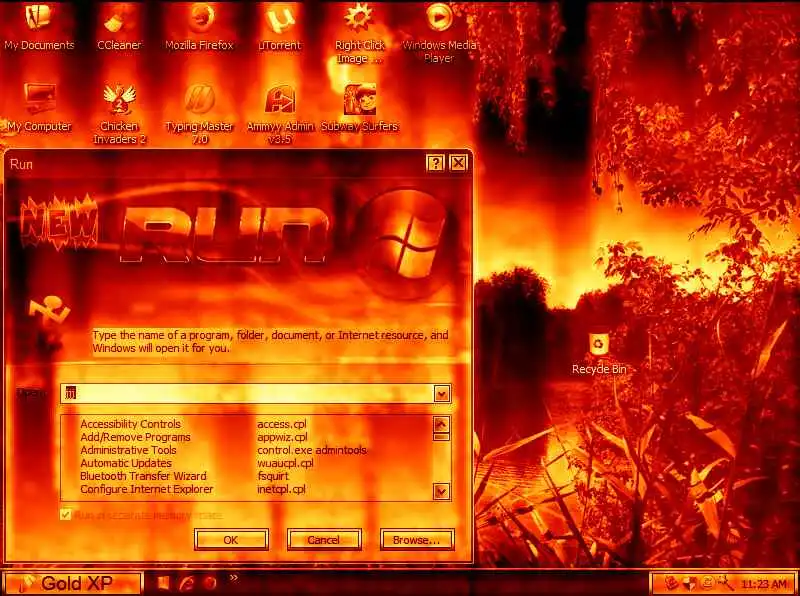Screen dimensions: 800x596
Task: Select the My Computer desktop icon
Action: [39, 108]
